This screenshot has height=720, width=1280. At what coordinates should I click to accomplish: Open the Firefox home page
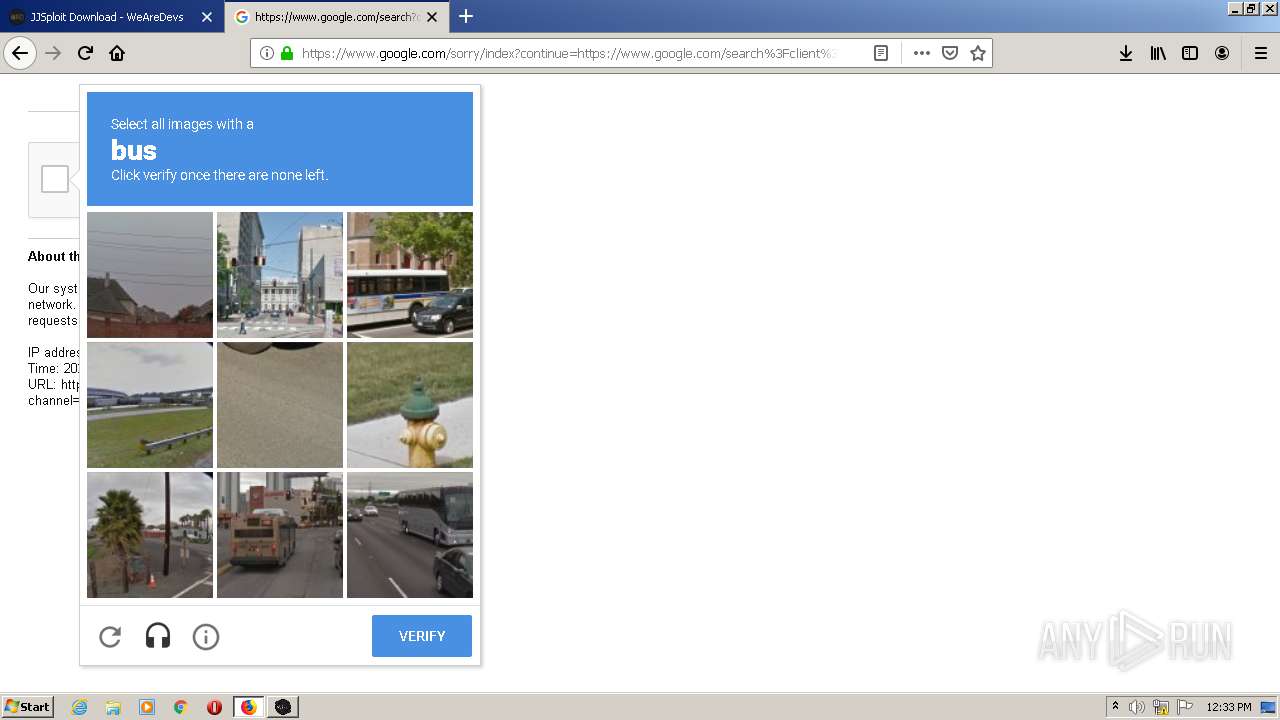(117, 53)
